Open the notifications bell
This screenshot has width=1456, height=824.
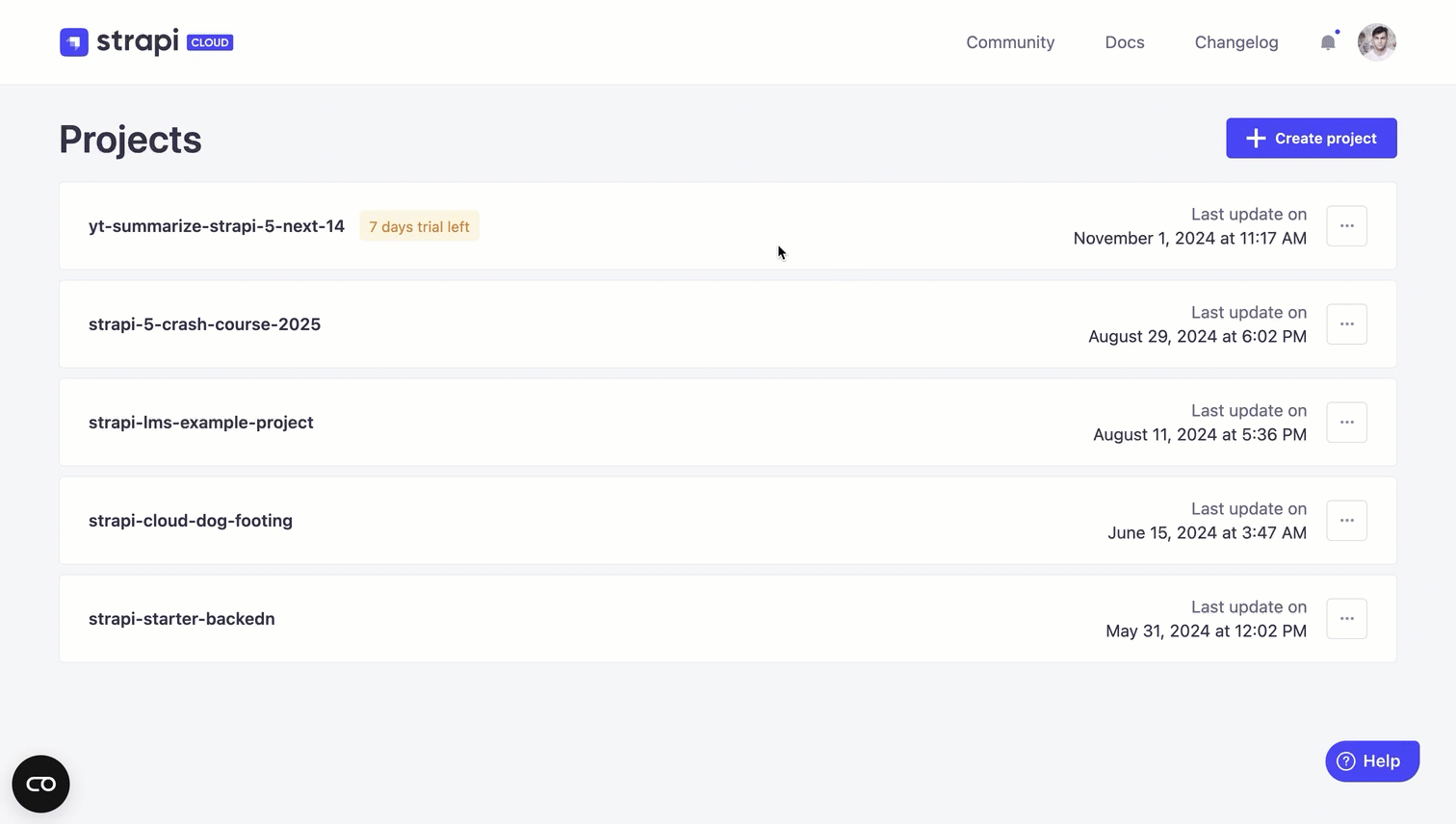(x=1328, y=42)
